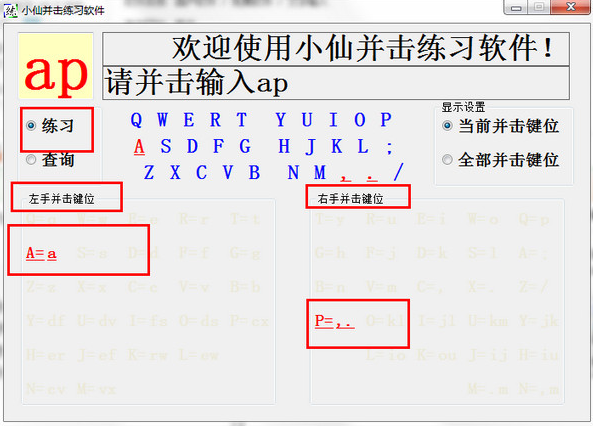Click the K key letter
This screenshot has height=426, width=593.
(337, 146)
